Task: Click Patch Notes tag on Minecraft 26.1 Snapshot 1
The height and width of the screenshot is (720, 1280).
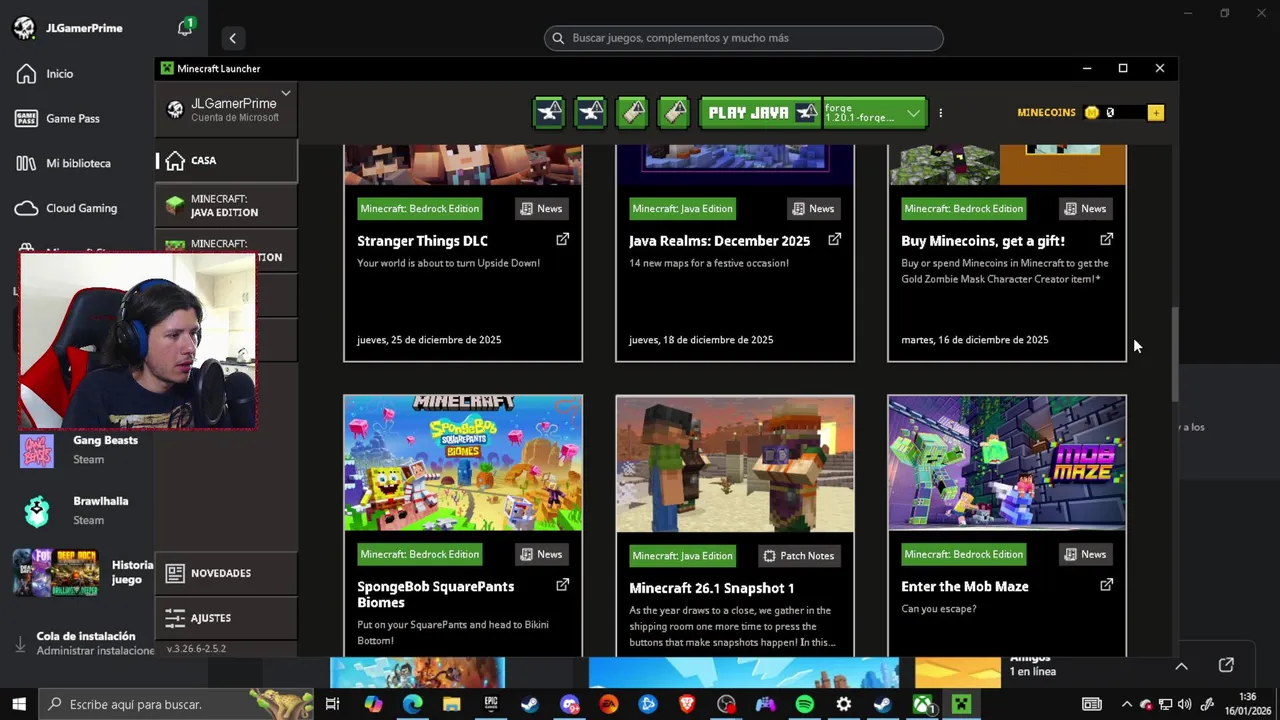Action: pos(798,555)
